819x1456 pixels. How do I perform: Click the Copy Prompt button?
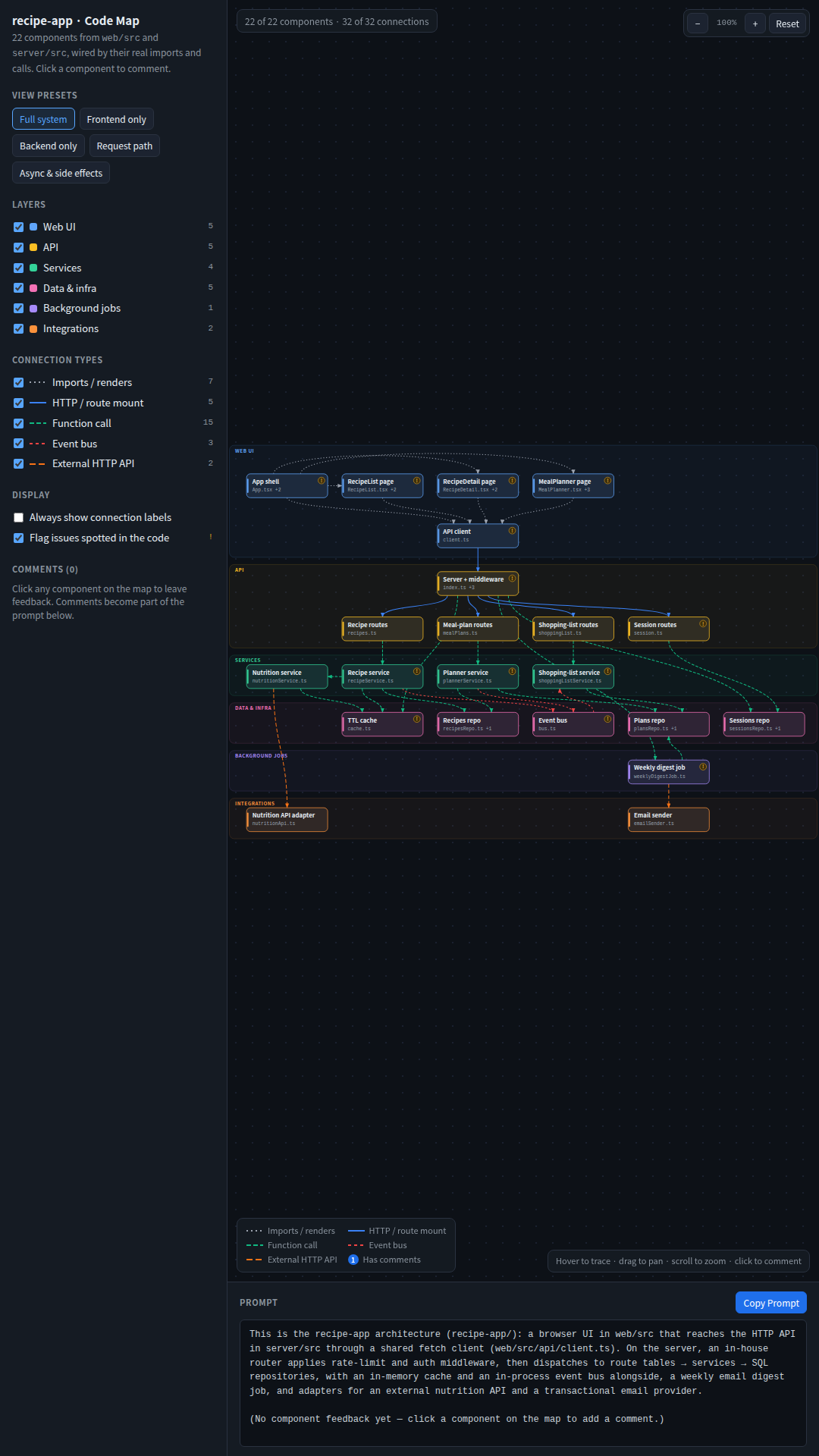[x=771, y=1303]
